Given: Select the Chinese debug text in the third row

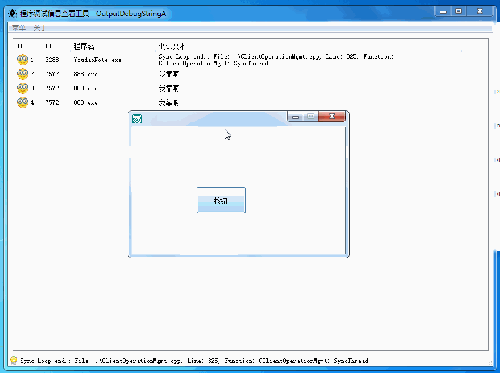Looking at the screenshot, I should [x=169, y=88].
